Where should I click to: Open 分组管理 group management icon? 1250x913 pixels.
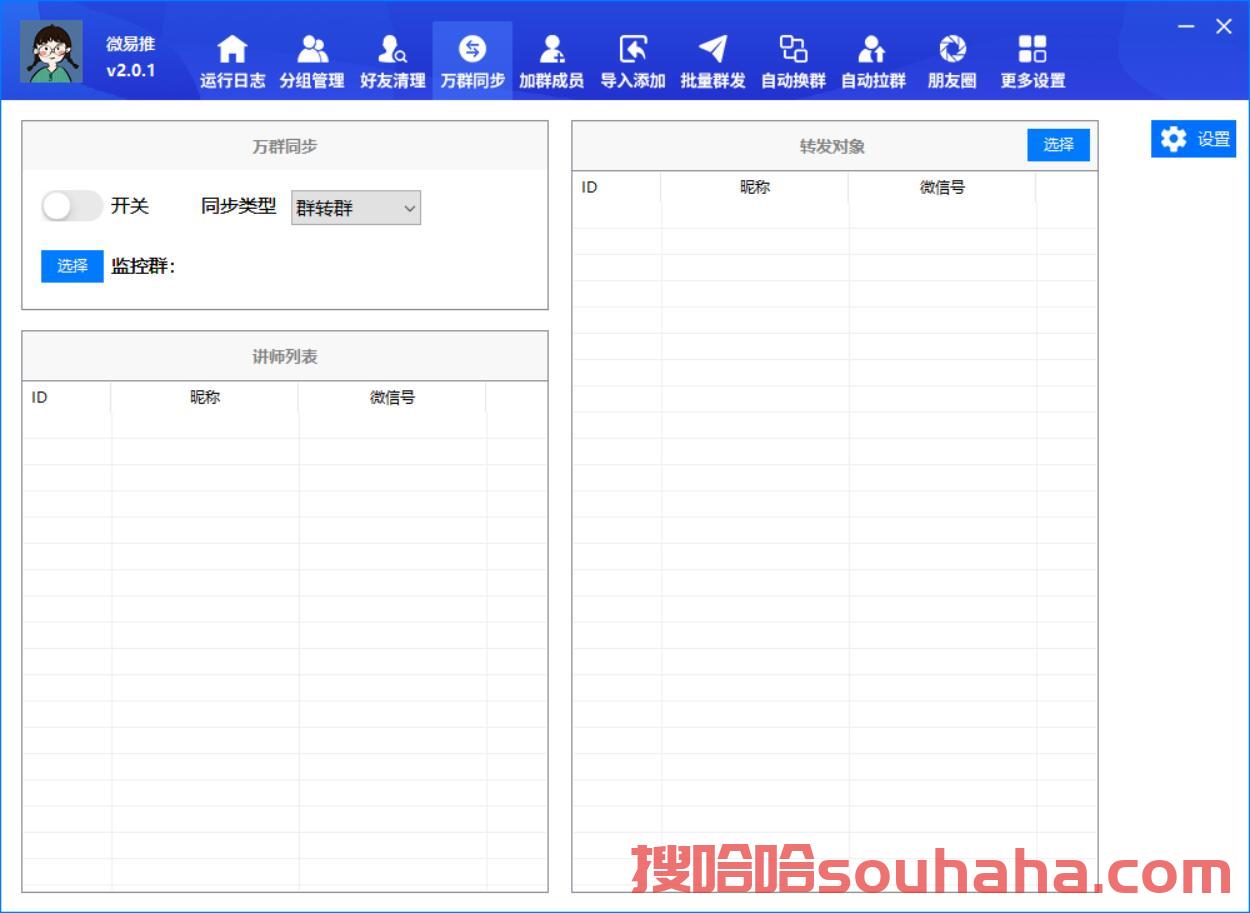coord(312,49)
